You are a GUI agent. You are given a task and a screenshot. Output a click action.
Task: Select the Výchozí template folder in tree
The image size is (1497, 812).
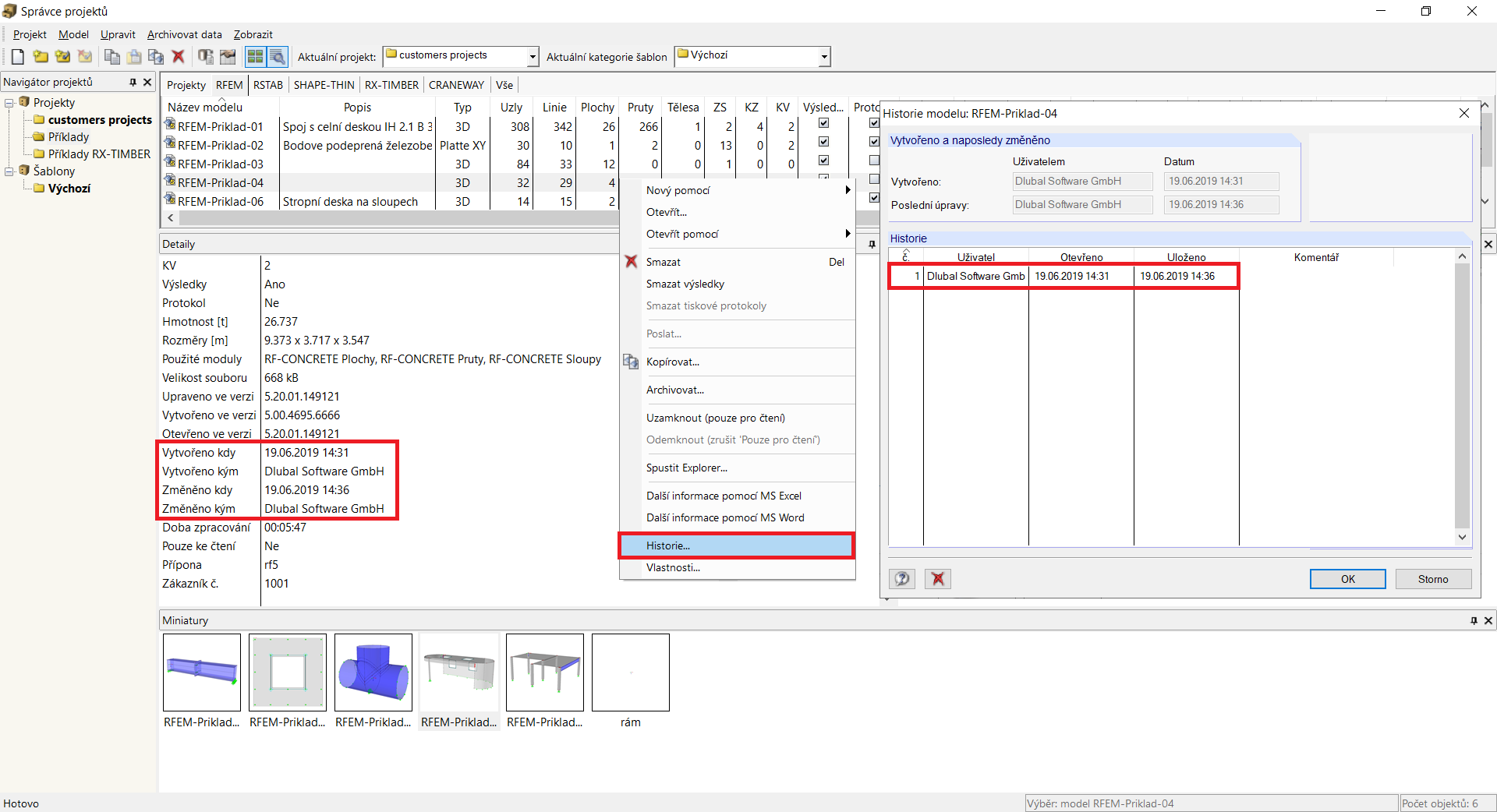tap(69, 189)
